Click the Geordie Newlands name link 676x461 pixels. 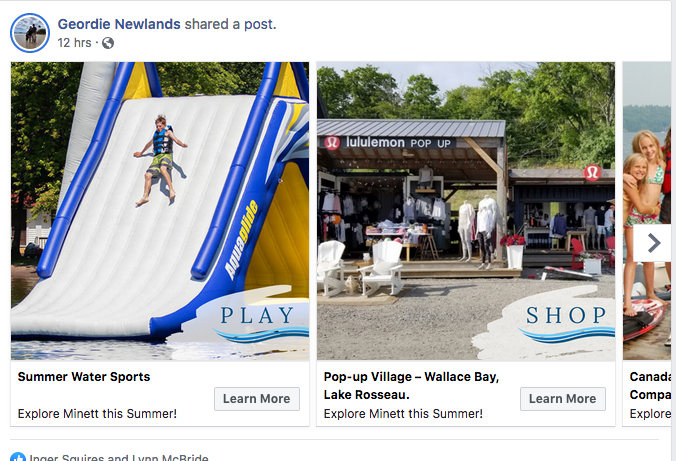pos(119,24)
